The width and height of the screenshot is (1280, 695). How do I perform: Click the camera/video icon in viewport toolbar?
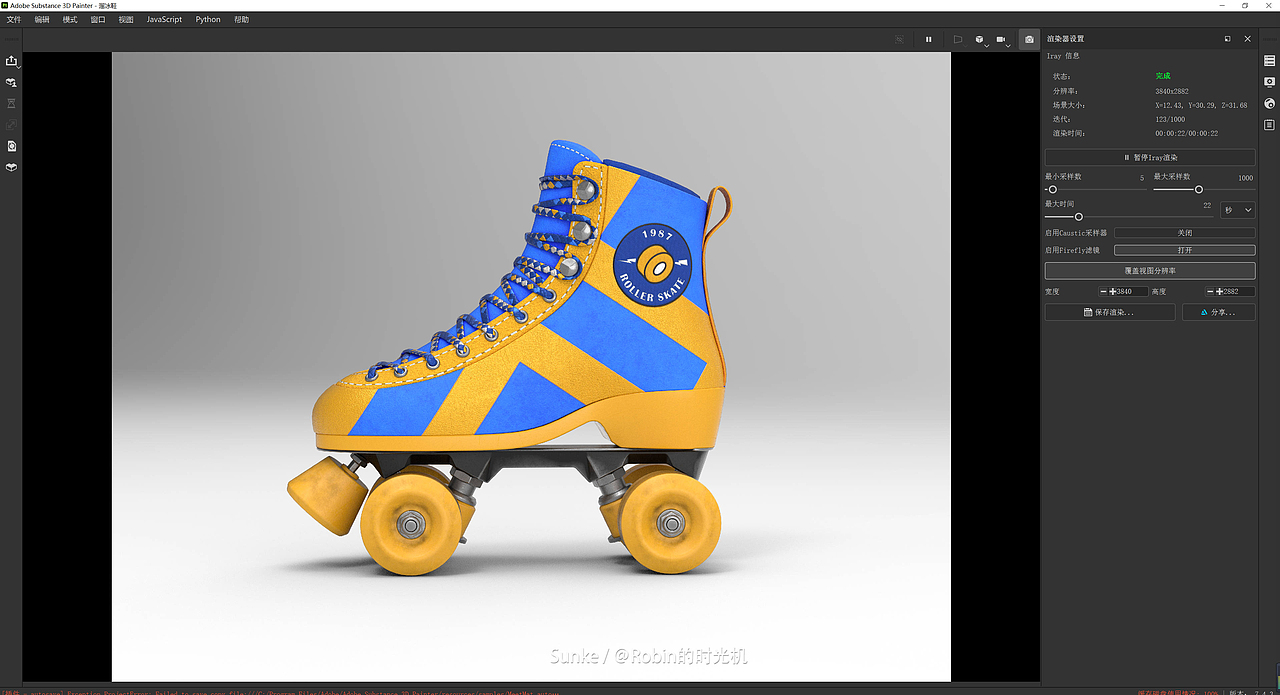pos(1000,39)
